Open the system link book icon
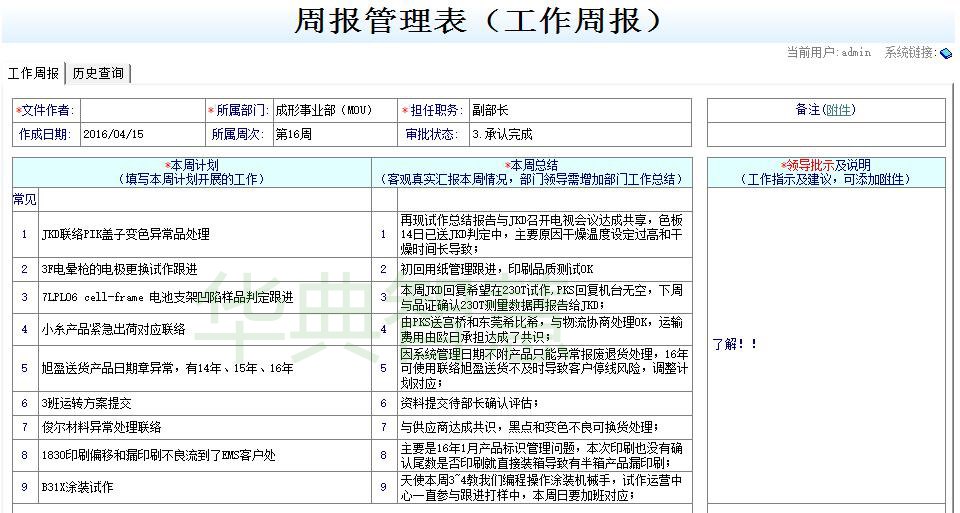 (946, 53)
